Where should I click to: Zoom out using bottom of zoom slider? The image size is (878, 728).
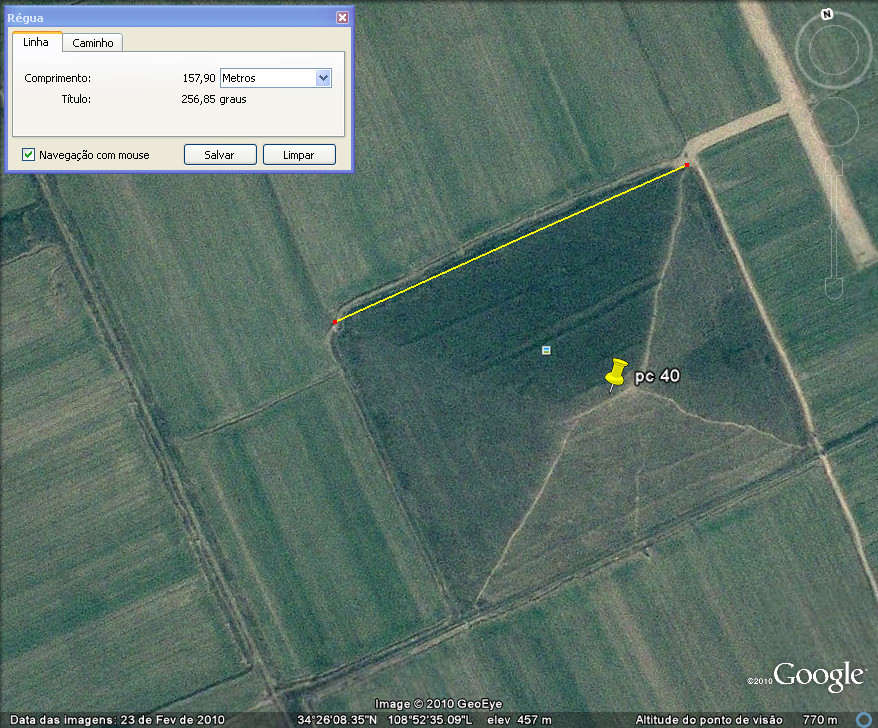coord(835,288)
